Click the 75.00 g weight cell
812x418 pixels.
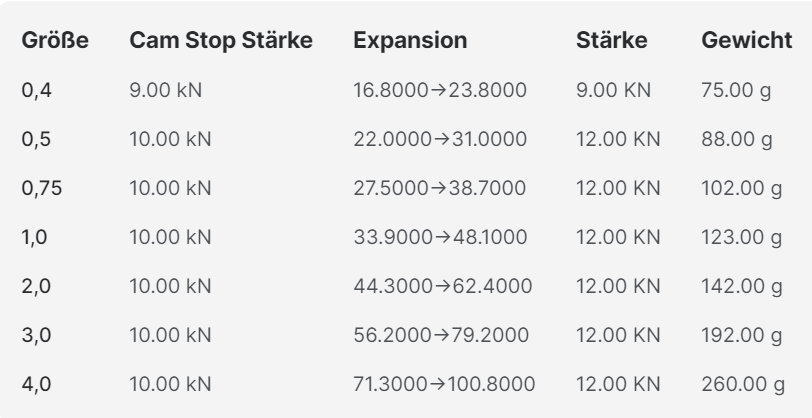point(738,89)
